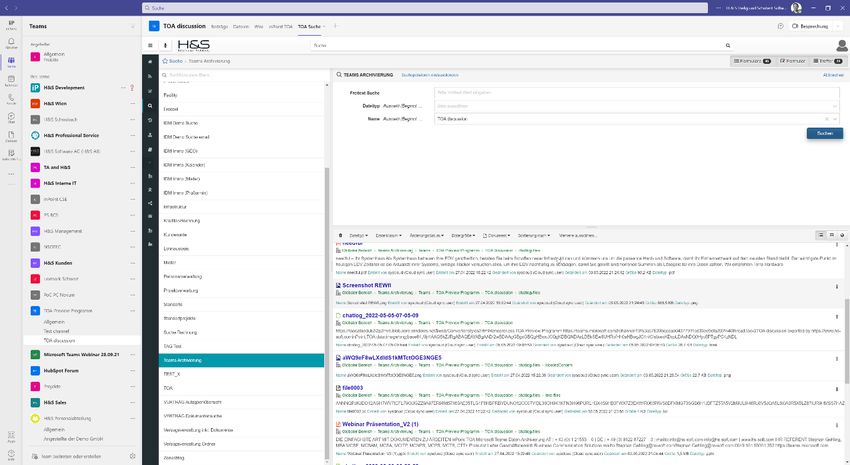Switch to the Beiträge tab
This screenshot has height=465, width=850.
tap(219, 27)
